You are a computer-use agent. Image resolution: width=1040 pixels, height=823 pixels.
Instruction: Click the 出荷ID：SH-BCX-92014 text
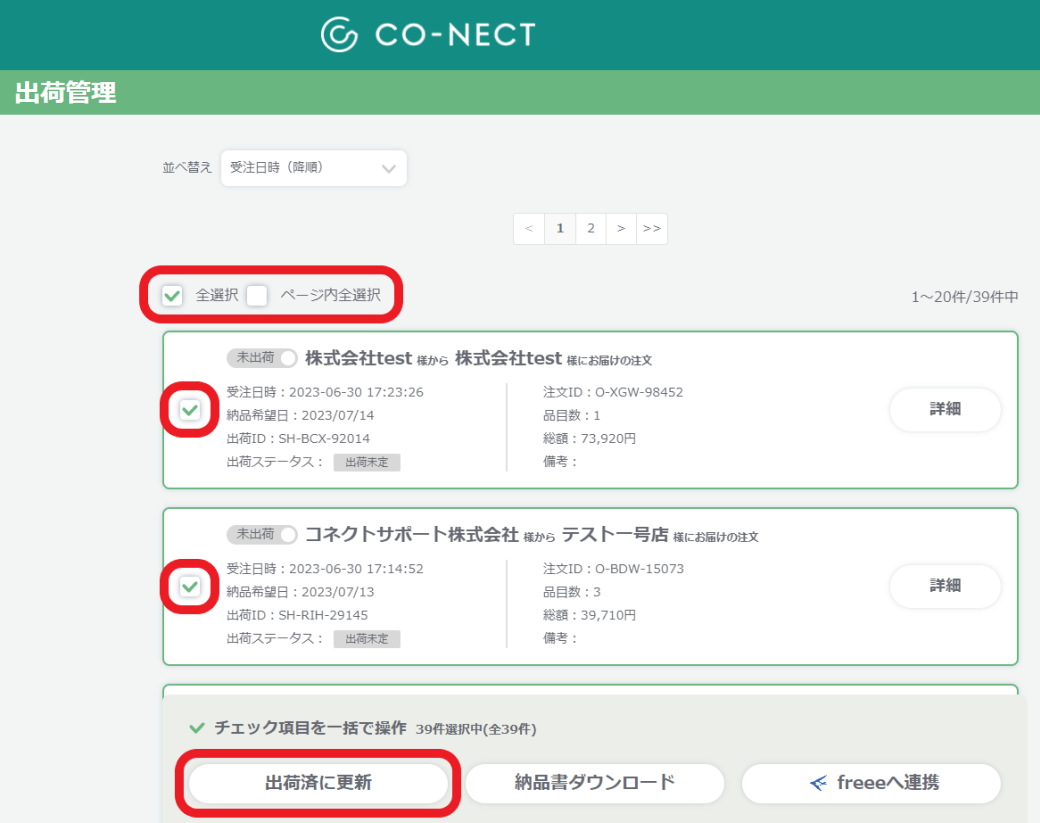[298, 438]
